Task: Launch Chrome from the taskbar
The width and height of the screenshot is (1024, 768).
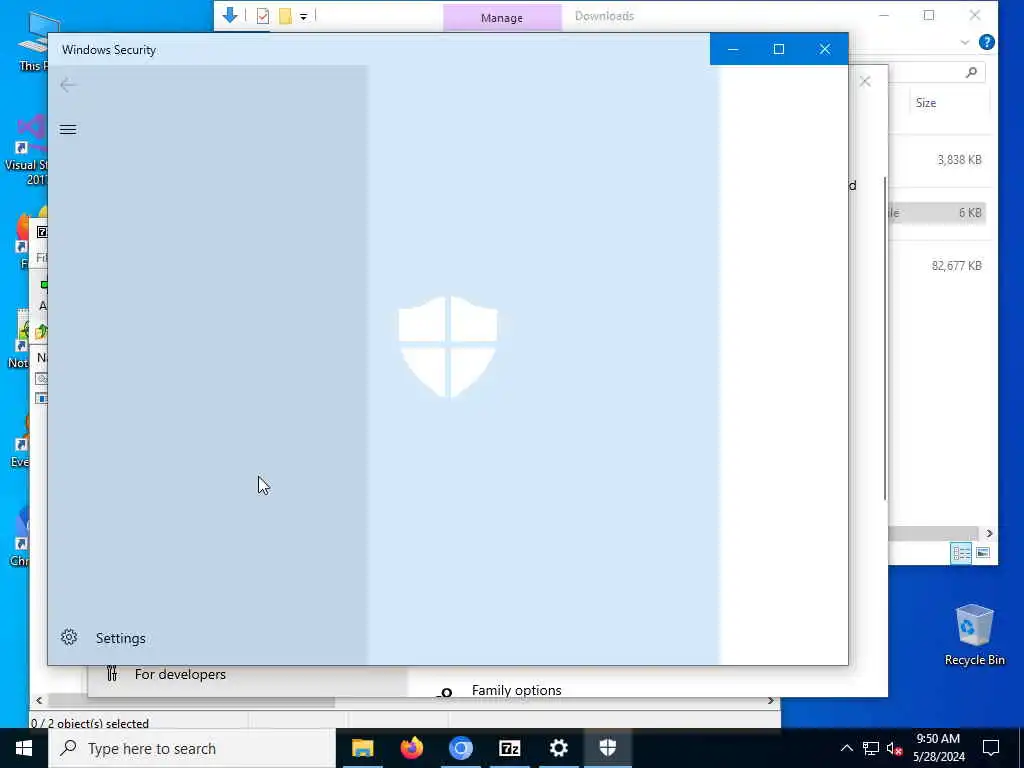Action: coord(460,748)
